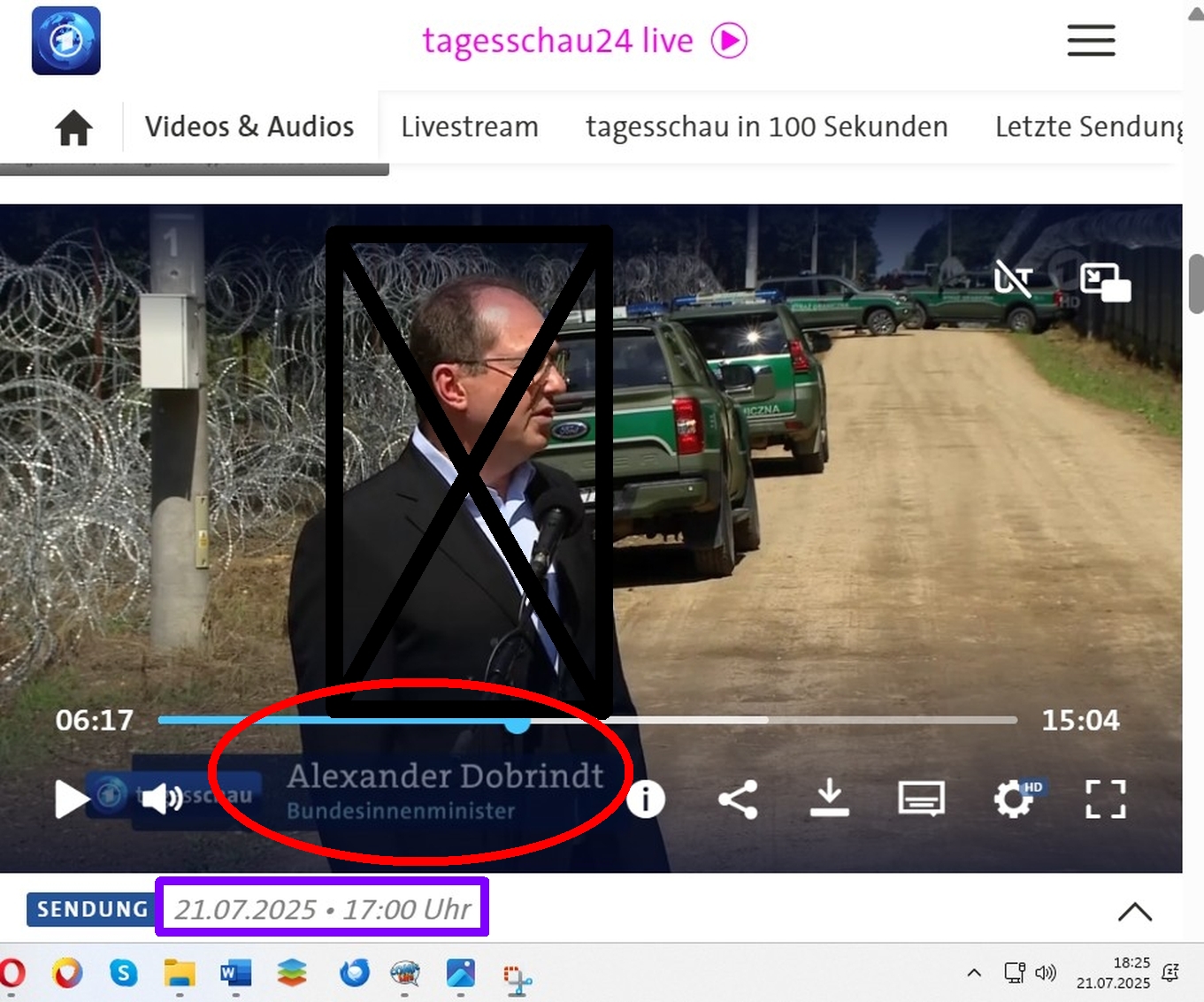The height and width of the screenshot is (1002, 1204).
Task: Download the video
Action: coord(829,798)
